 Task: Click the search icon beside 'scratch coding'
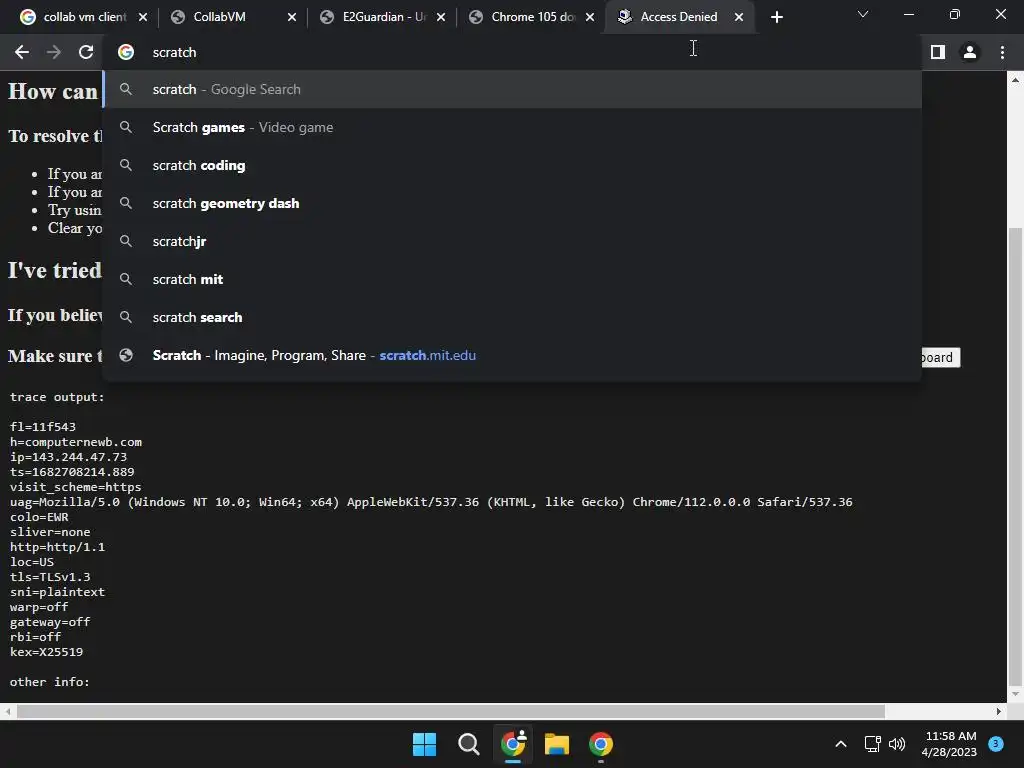126,165
